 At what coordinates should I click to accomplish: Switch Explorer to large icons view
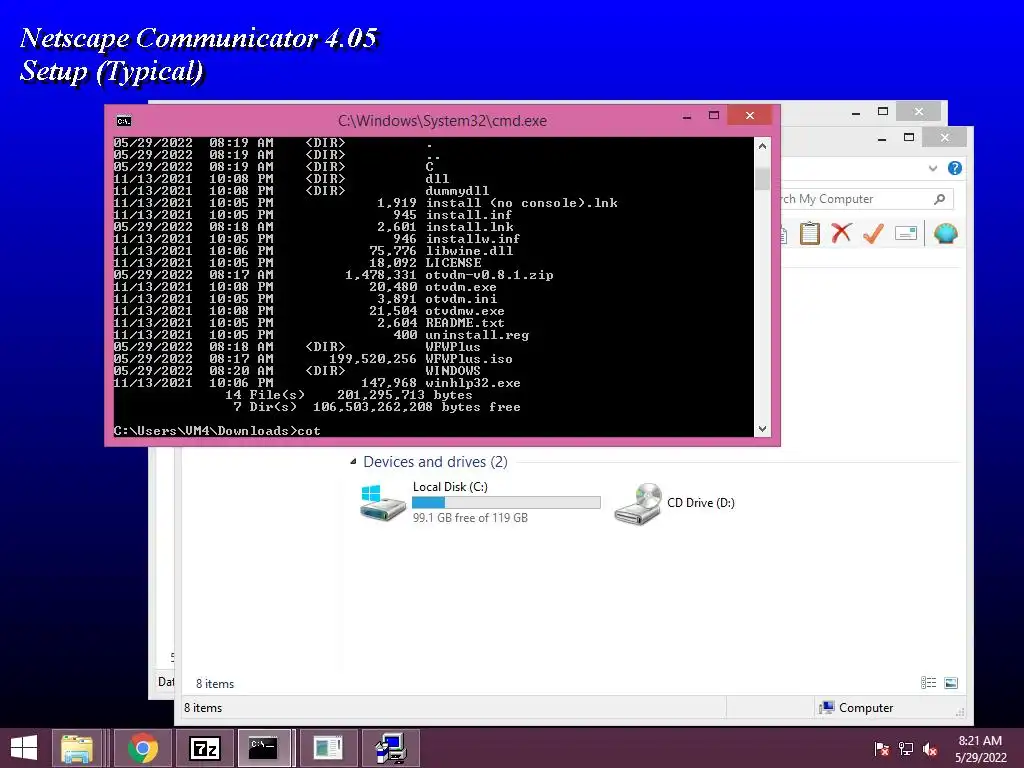(951, 683)
